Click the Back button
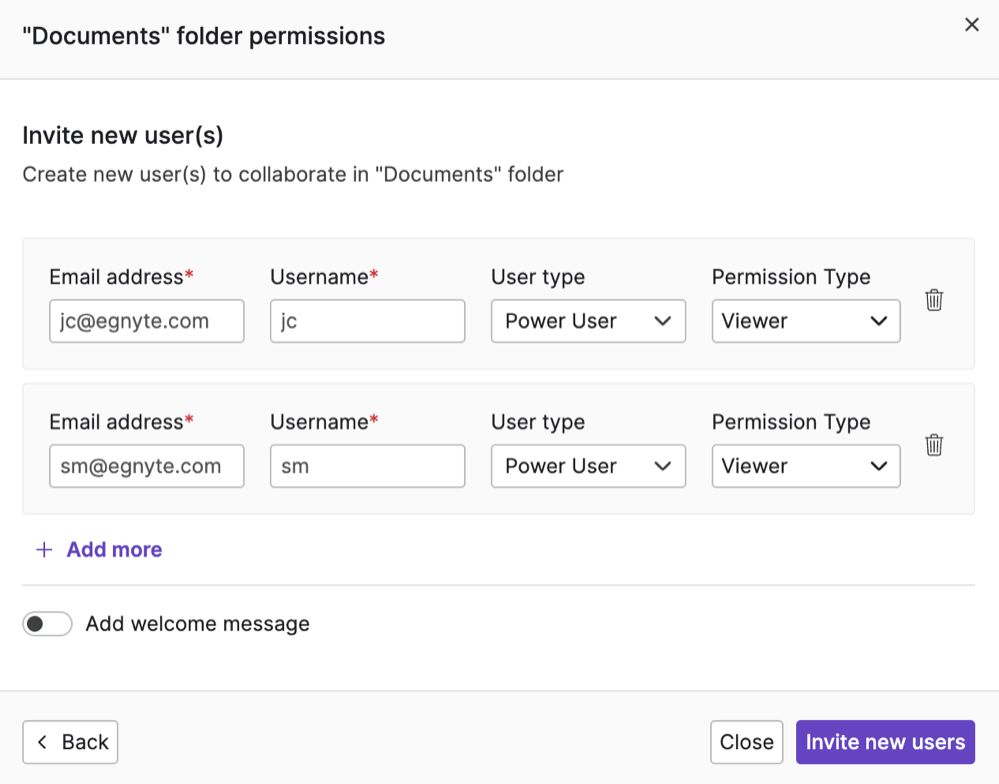Screen dimensions: 999x784 tap(70, 742)
